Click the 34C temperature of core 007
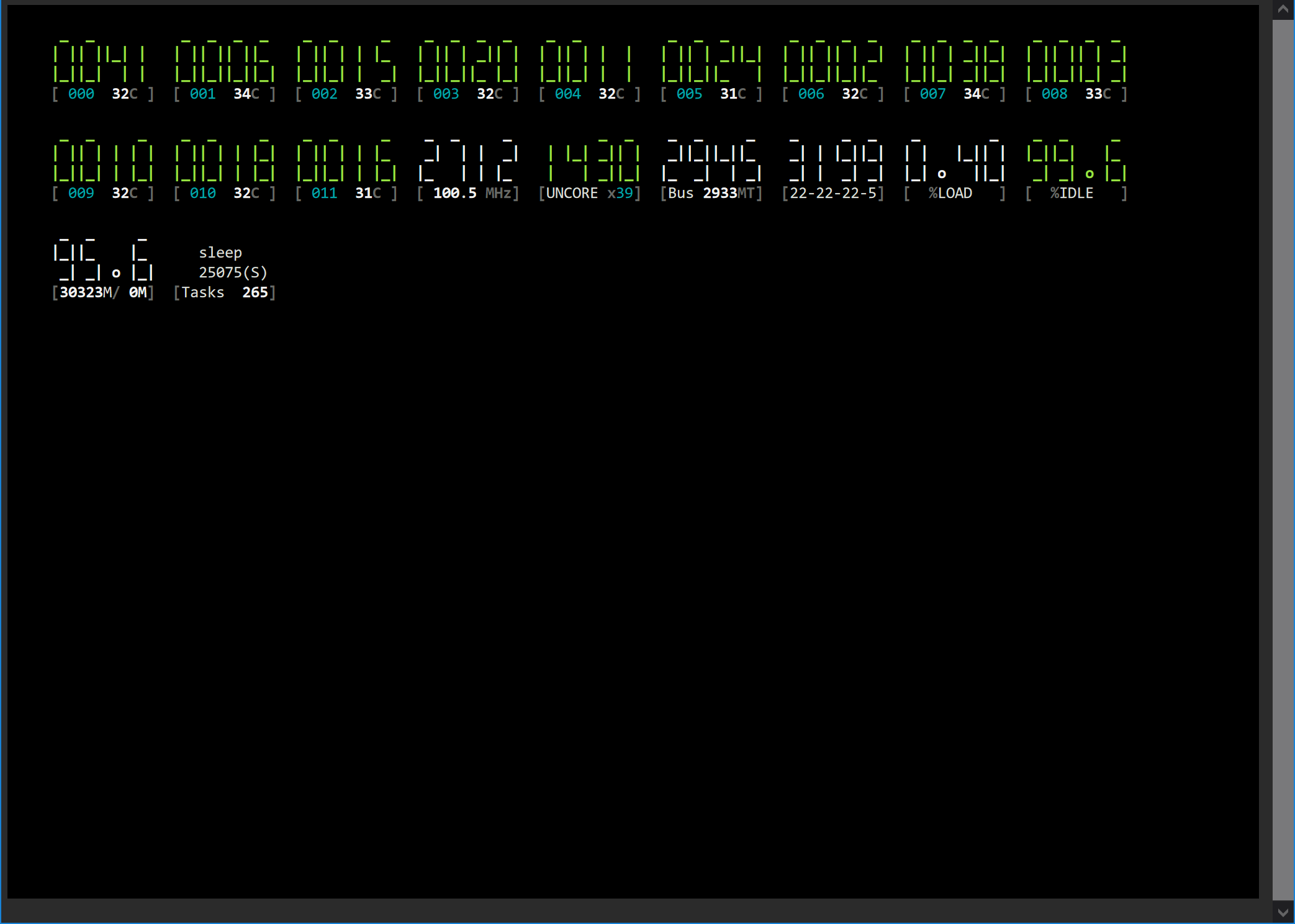Screen dimensions: 1295x924 pyautogui.click(x=977, y=94)
